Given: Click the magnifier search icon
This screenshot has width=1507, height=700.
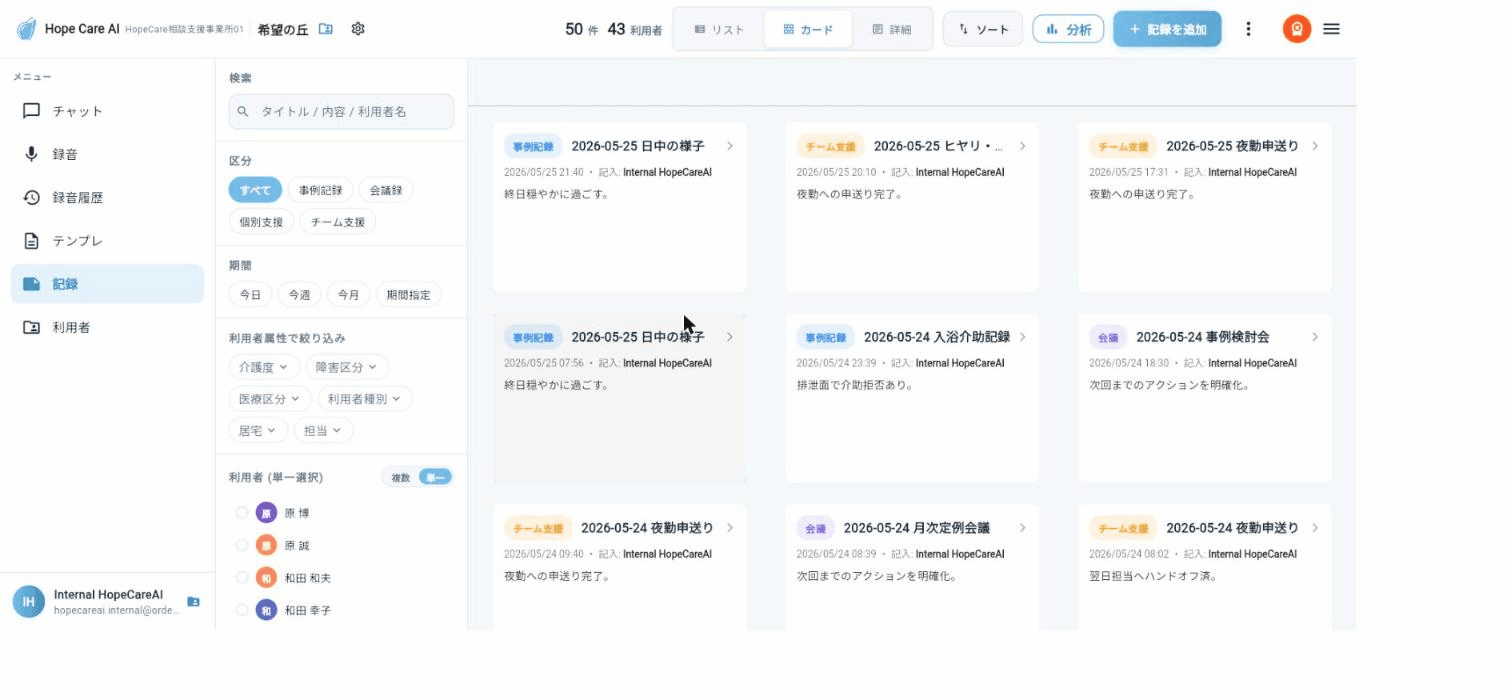Looking at the screenshot, I should click(243, 112).
